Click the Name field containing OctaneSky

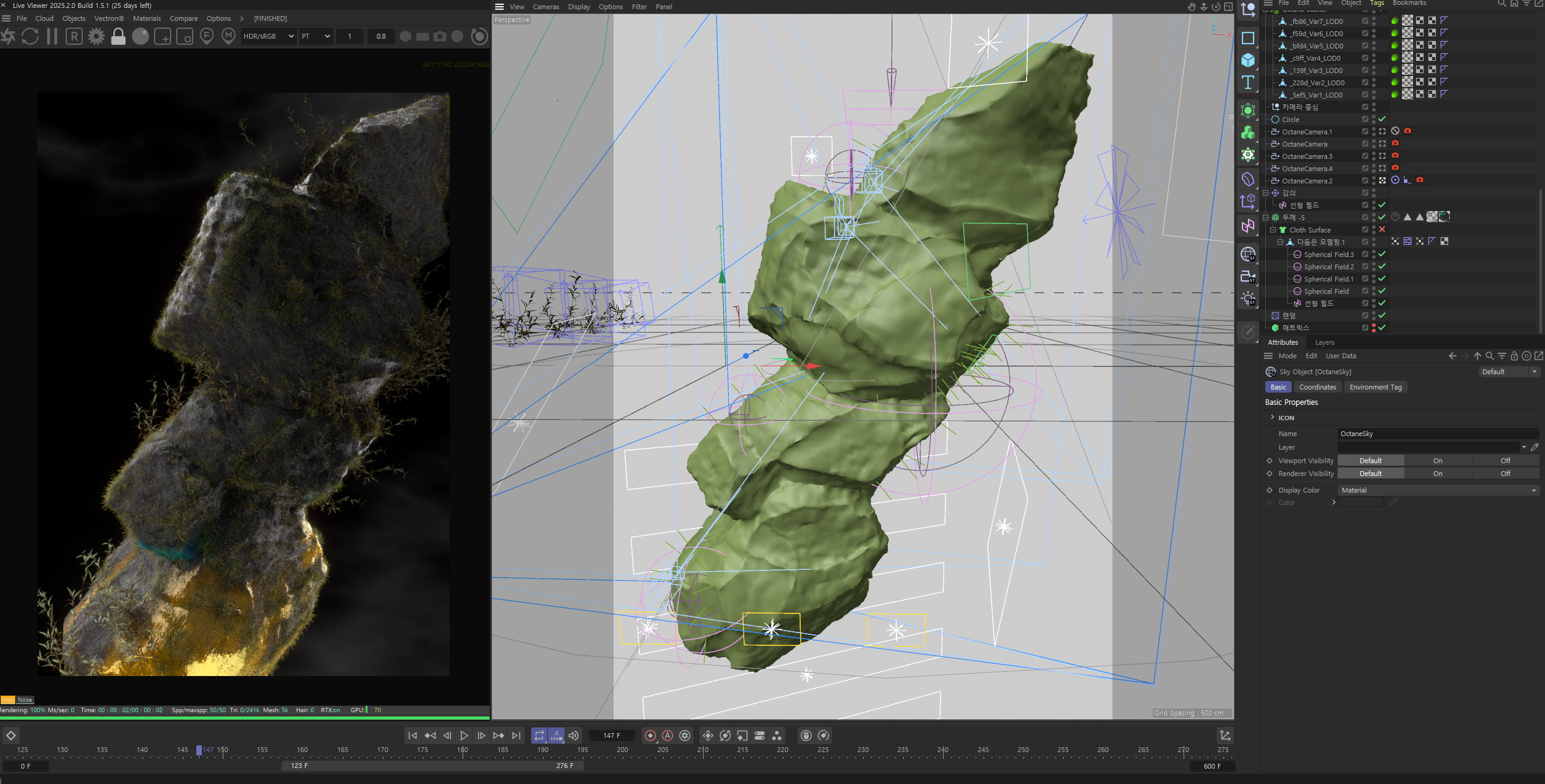pyautogui.click(x=1438, y=434)
